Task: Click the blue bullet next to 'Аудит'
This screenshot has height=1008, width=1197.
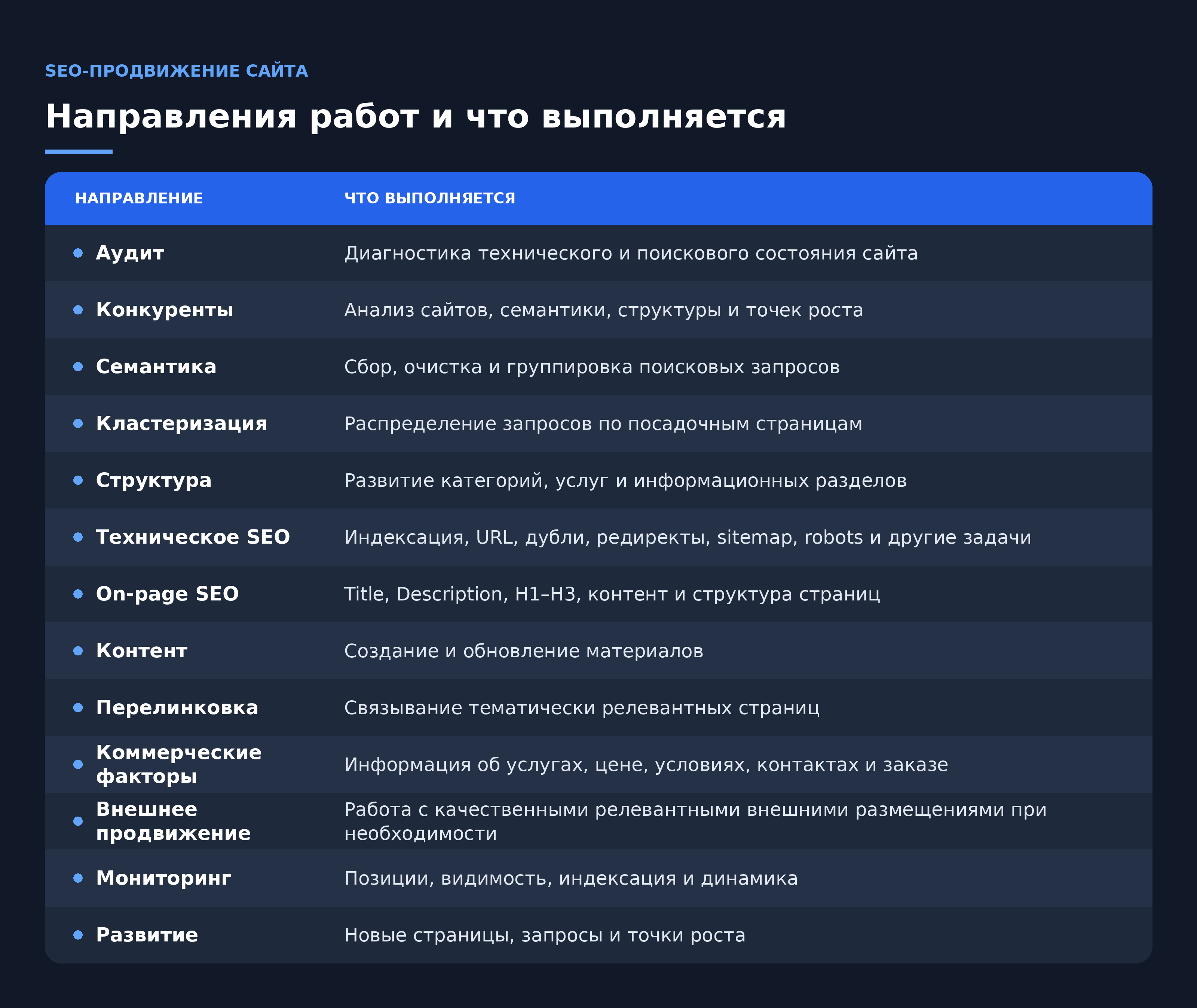Action: (78, 253)
